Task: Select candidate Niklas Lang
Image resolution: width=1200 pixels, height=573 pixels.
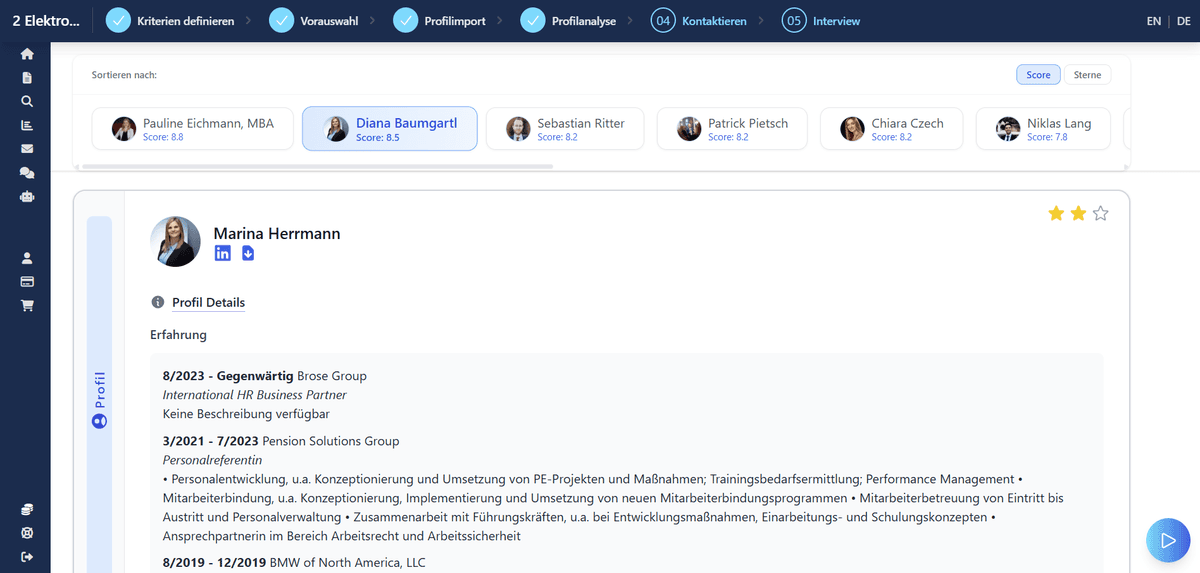Action: point(1043,129)
